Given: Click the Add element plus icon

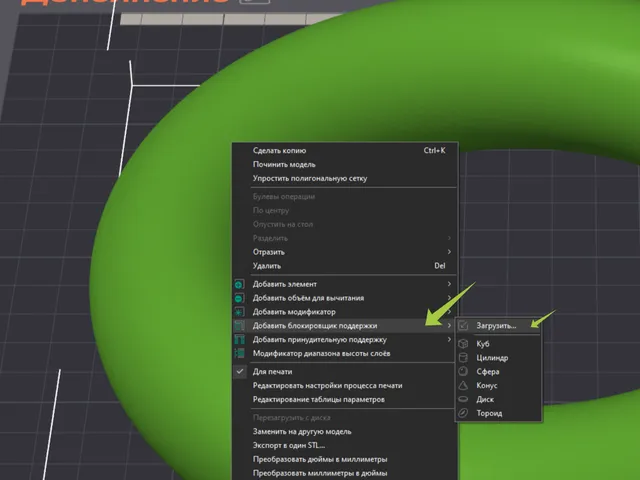Looking at the screenshot, I should 239,284.
